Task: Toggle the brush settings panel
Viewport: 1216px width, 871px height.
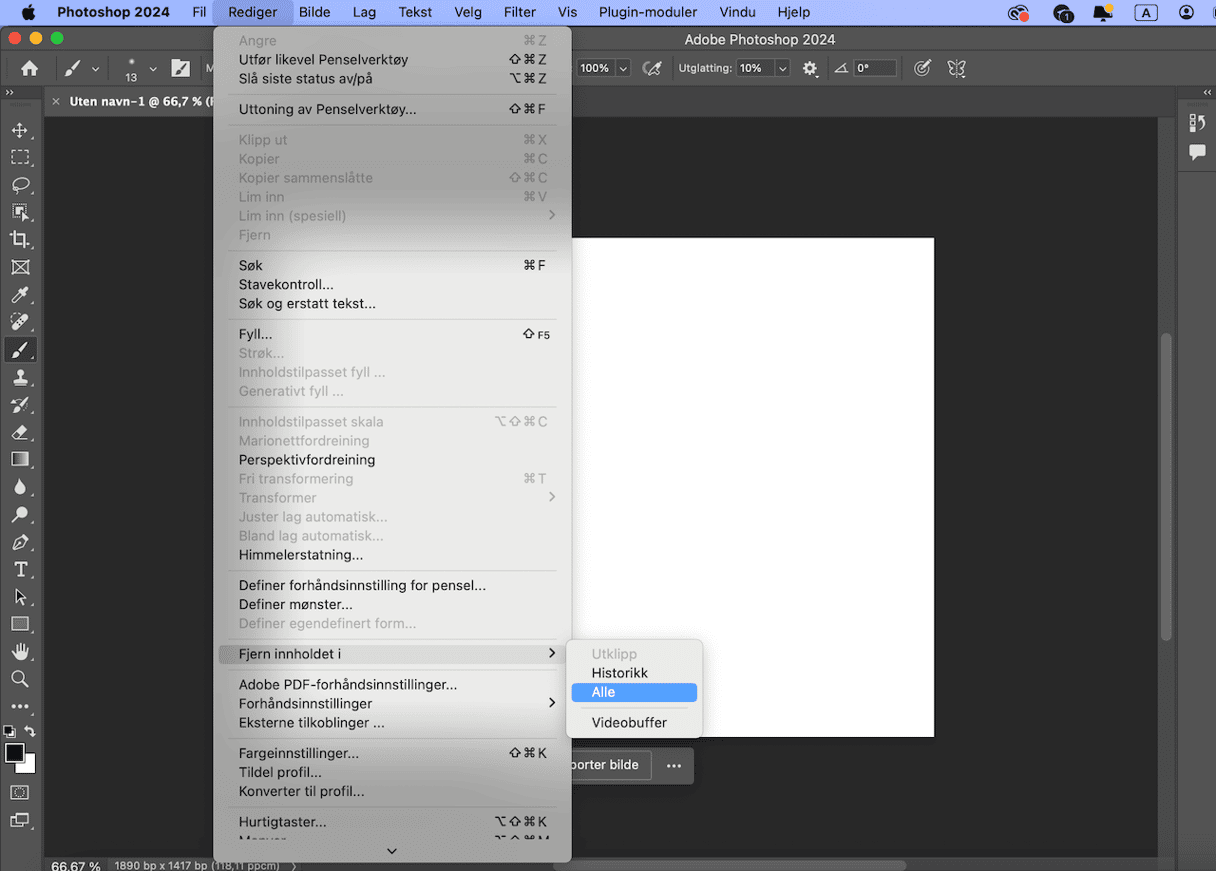Action: point(180,68)
